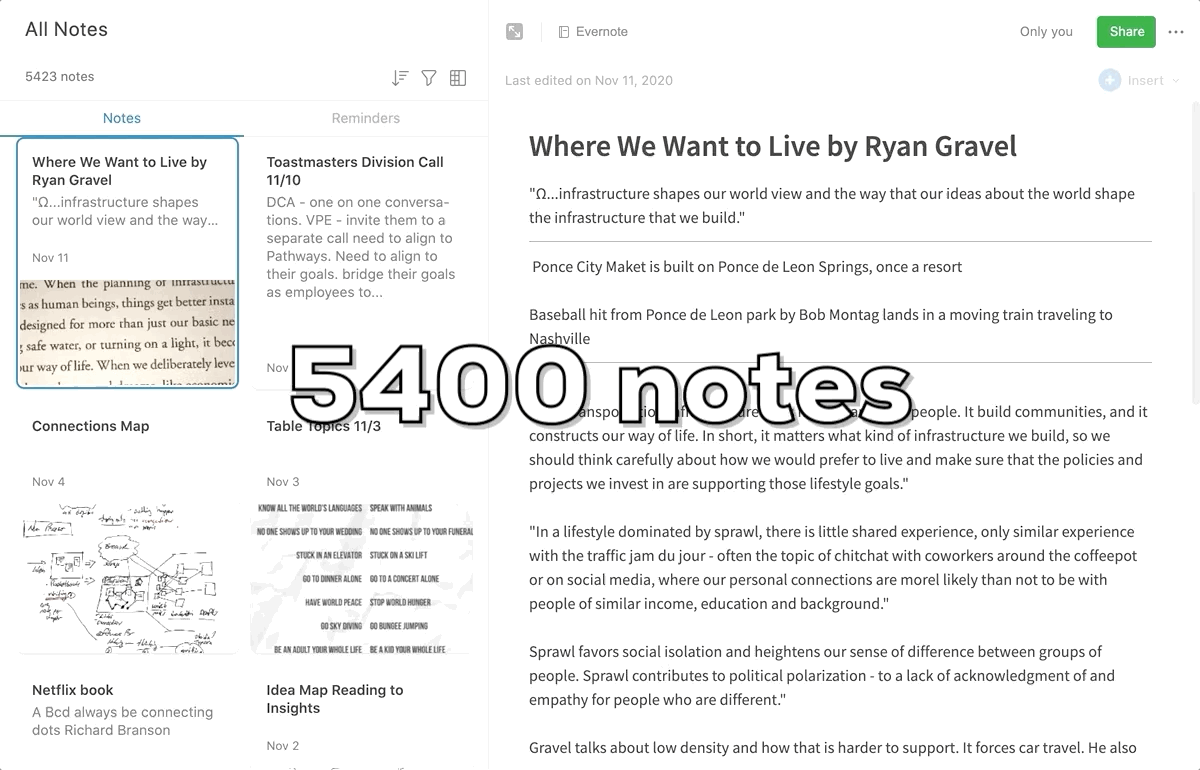The image size is (1200, 770).
Task: Open the more actions ellipsis menu
Action: 1175,32
